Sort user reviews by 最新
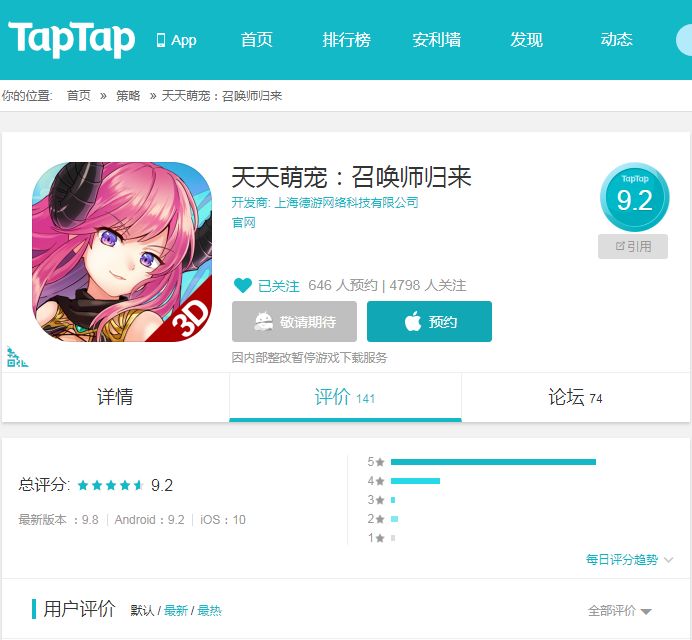 coord(176,611)
